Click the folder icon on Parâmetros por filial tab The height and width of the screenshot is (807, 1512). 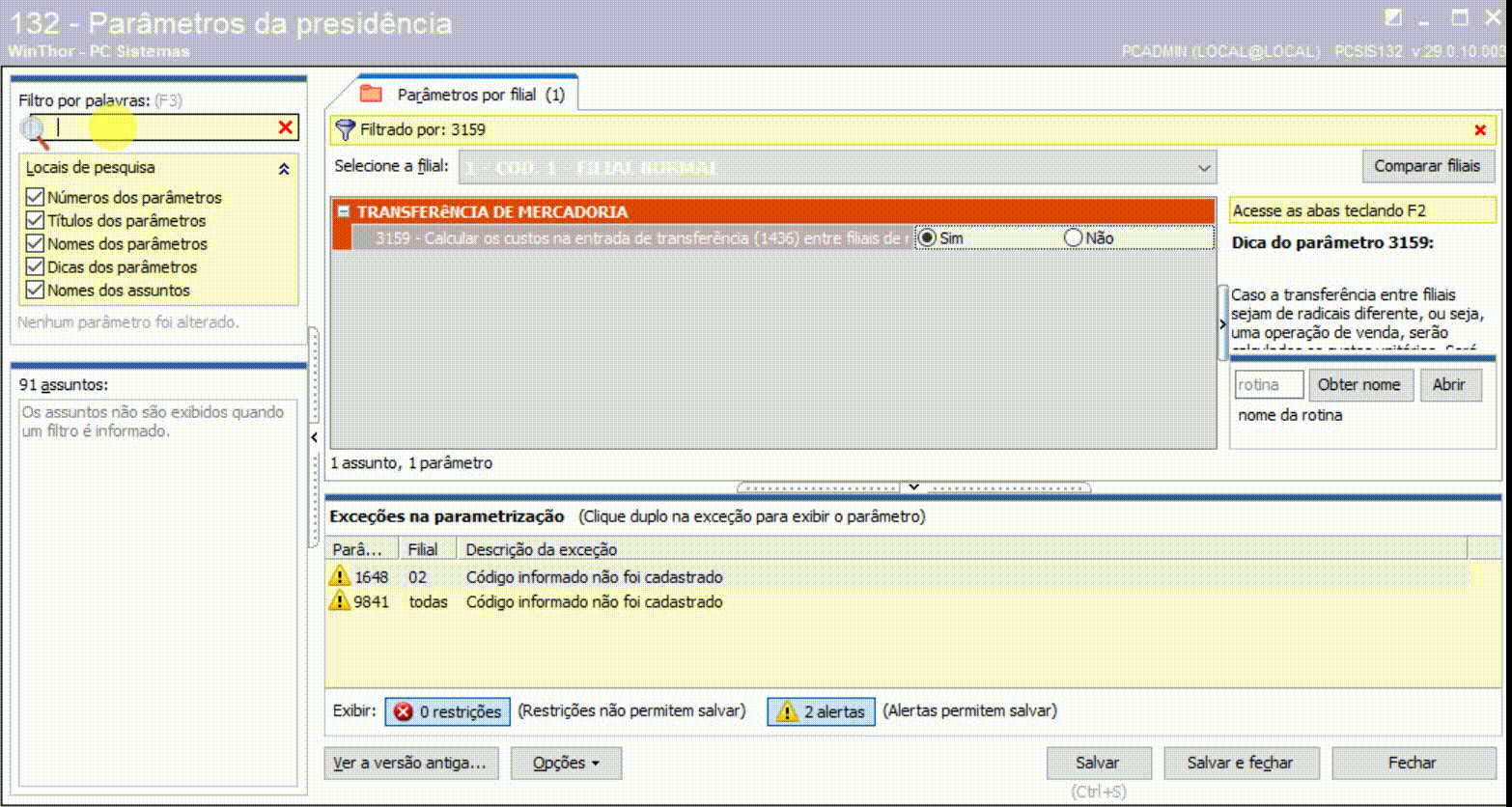[371, 94]
